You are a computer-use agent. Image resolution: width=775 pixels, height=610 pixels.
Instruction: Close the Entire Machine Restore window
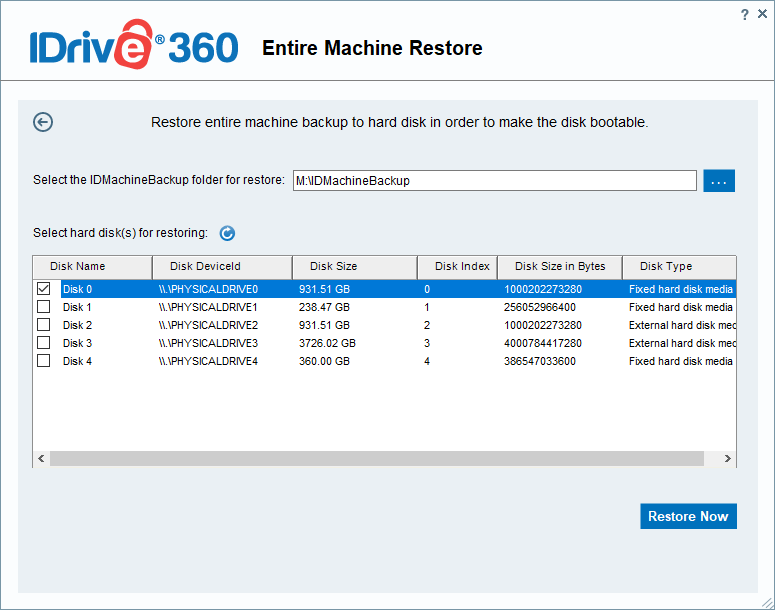pyautogui.click(x=761, y=14)
